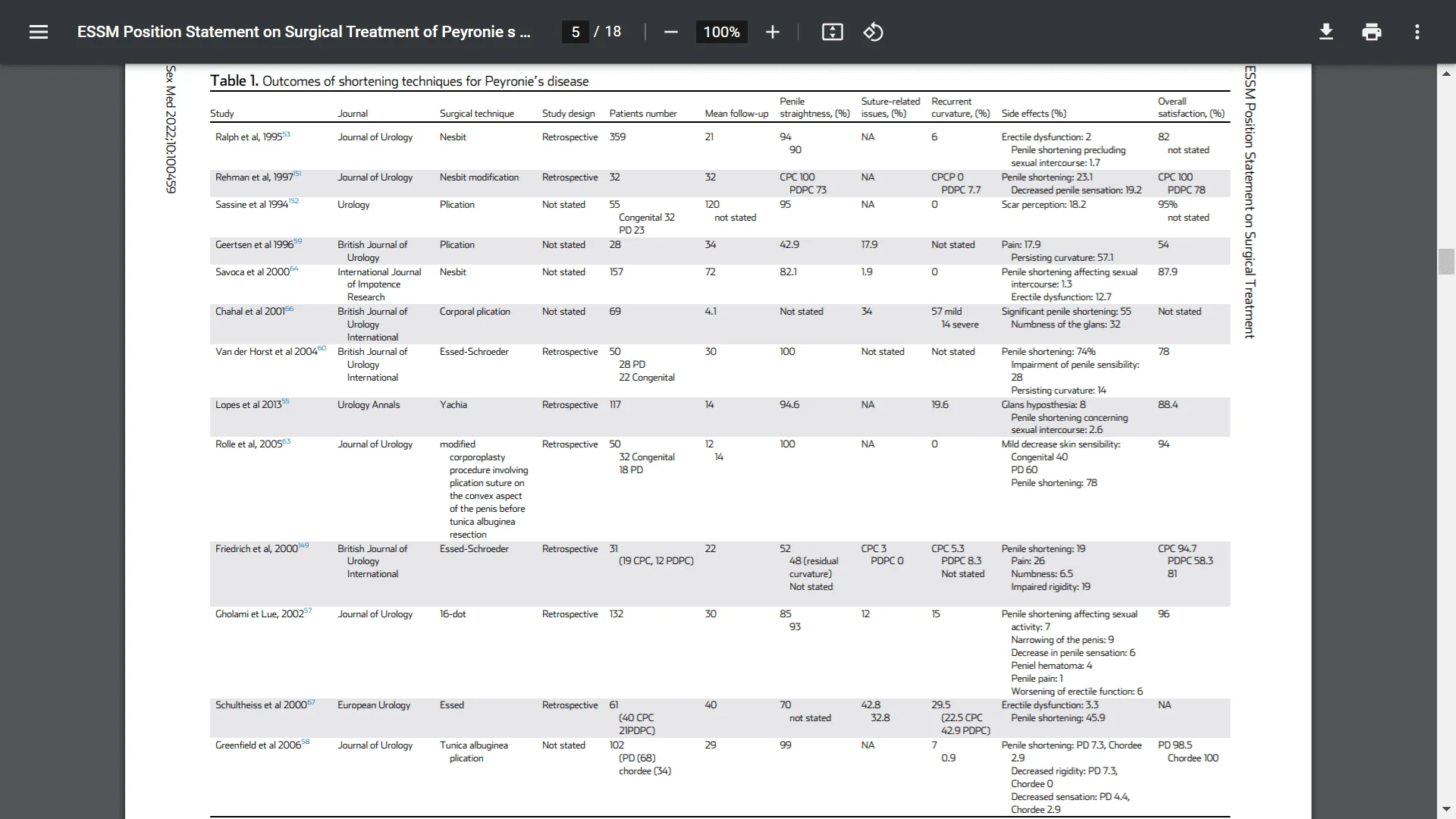Click the 'Recurrent curvature' column header
The image size is (1456, 819).
961,108
